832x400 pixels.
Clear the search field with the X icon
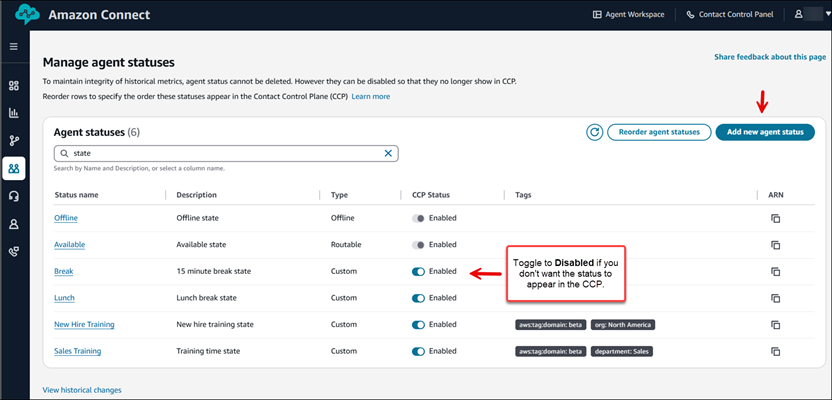coord(388,153)
